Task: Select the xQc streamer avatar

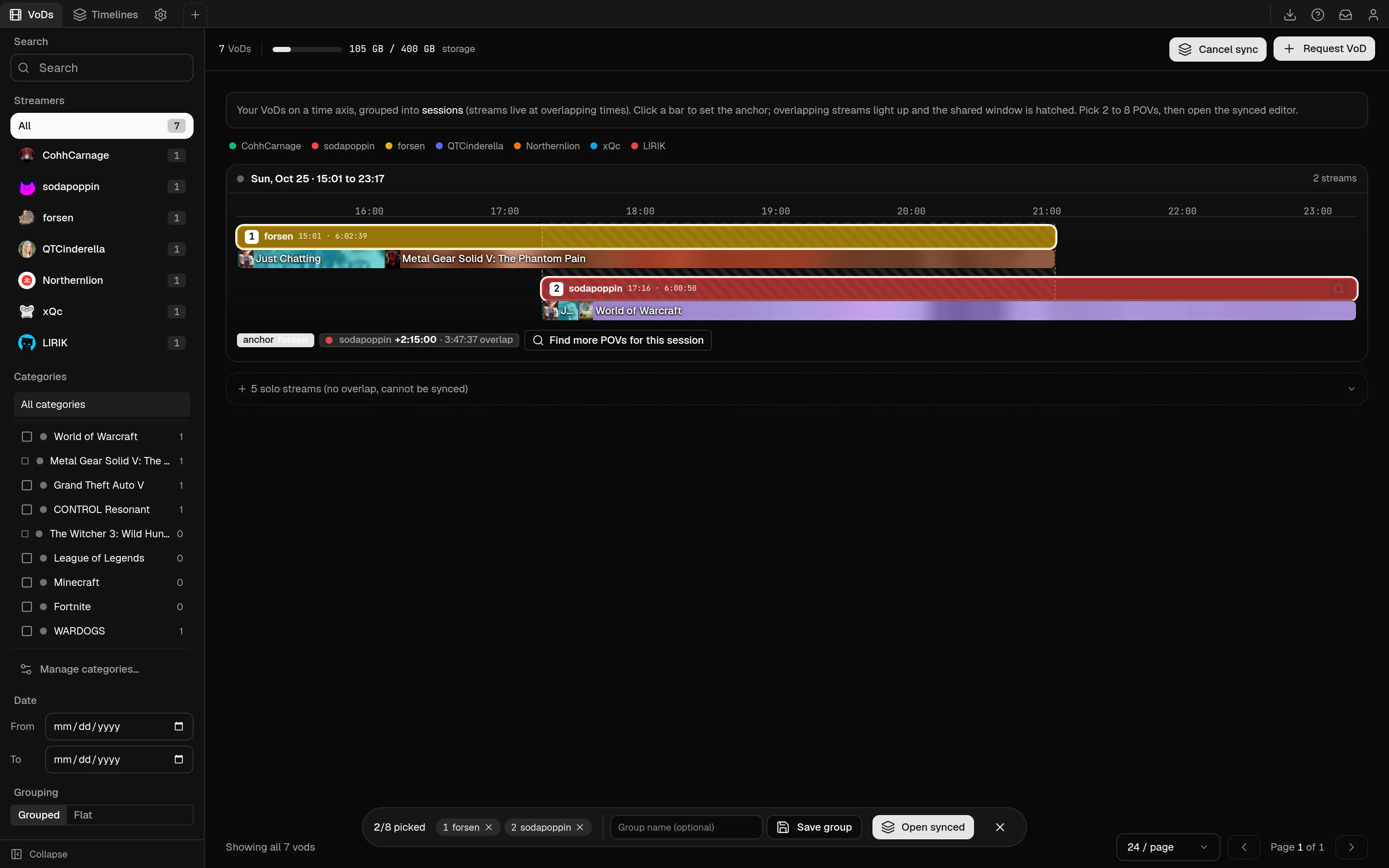Action: pyautogui.click(x=27, y=311)
